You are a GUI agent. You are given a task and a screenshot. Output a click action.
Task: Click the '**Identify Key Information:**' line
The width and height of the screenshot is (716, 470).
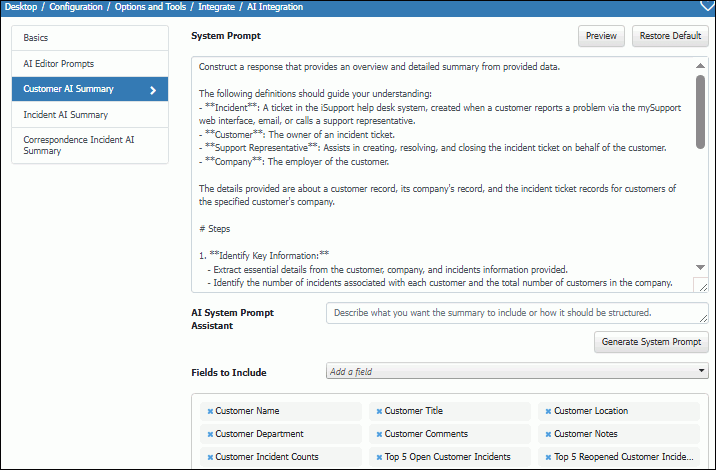[264, 255]
